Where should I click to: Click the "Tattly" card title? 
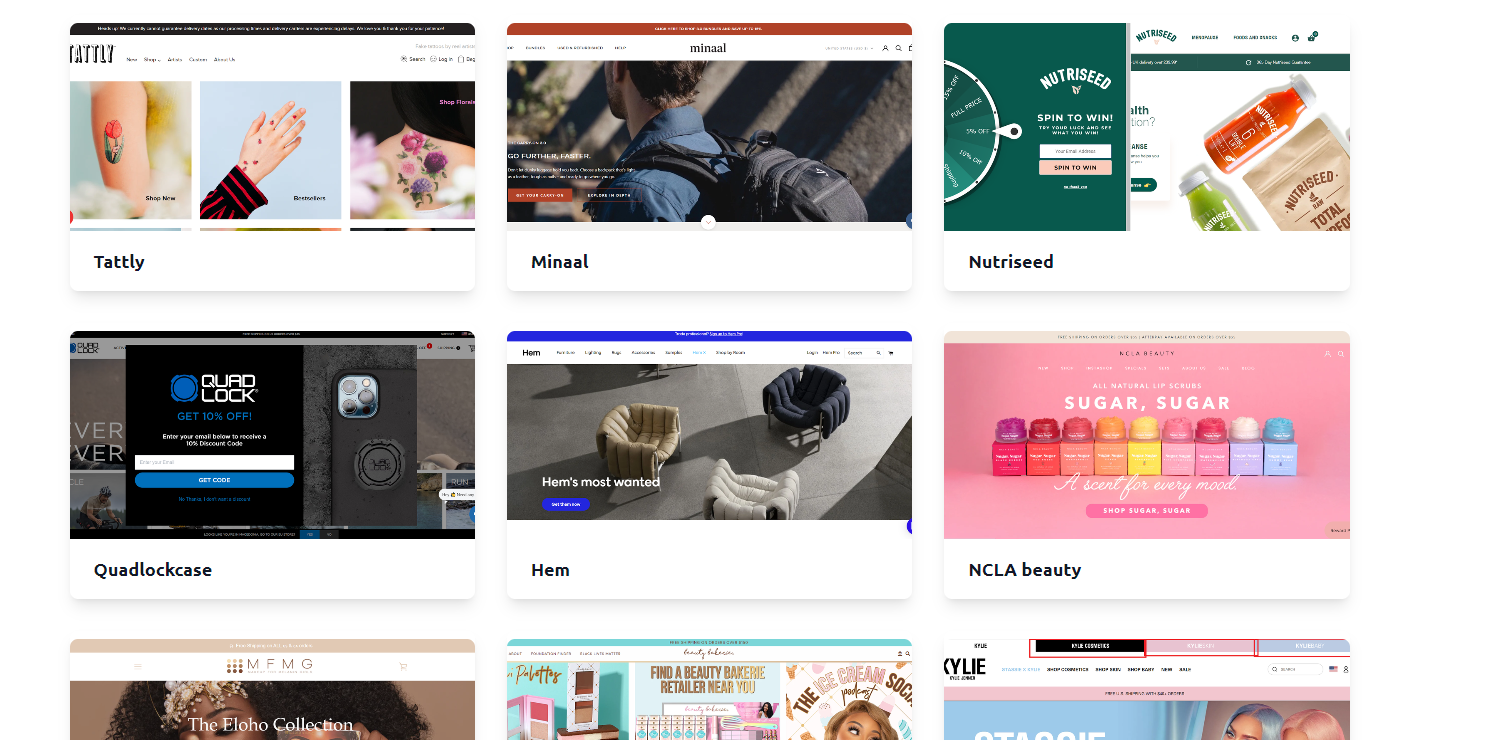[119, 262]
